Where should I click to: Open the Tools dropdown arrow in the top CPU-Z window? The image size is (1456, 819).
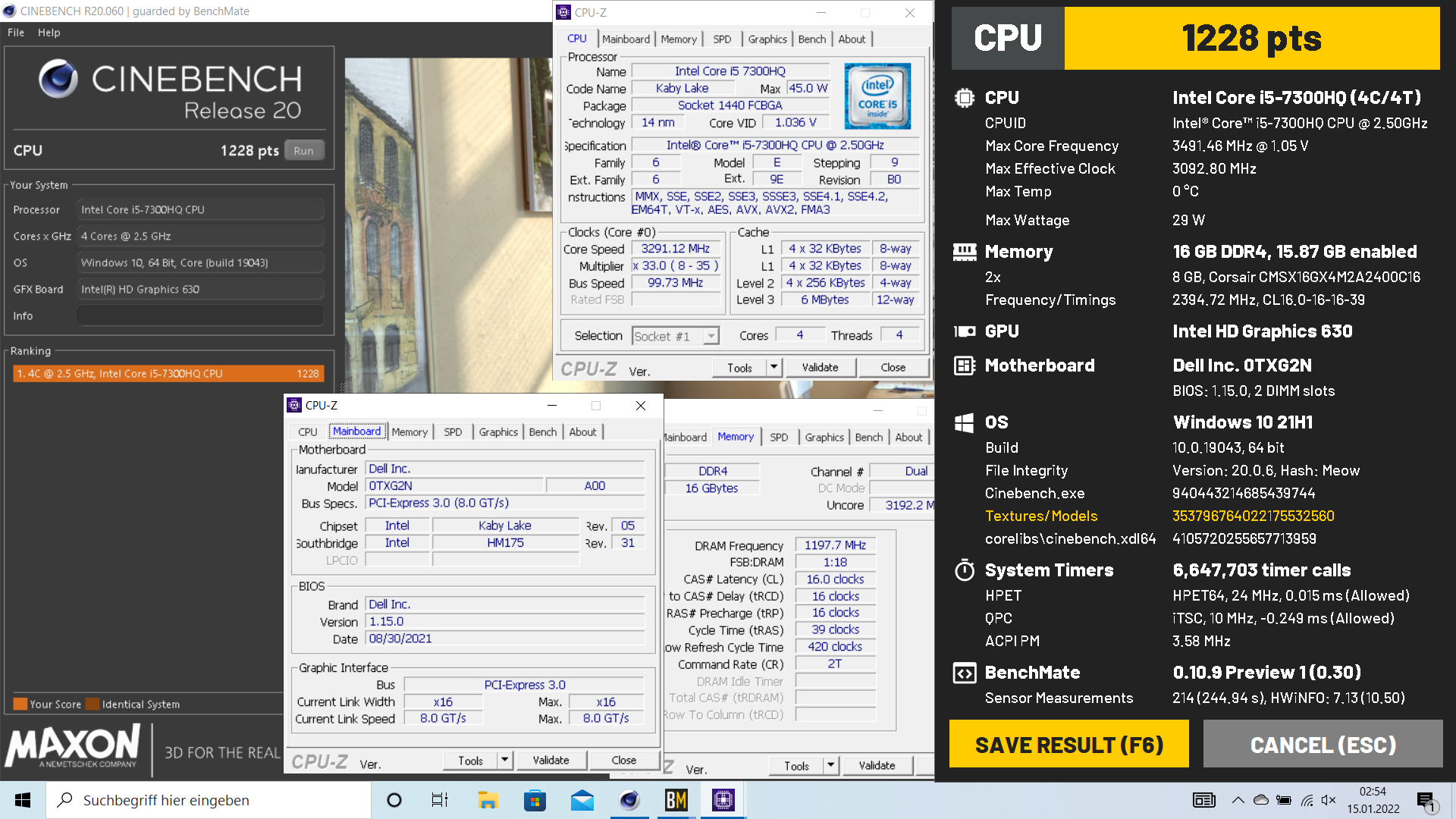pos(774,367)
